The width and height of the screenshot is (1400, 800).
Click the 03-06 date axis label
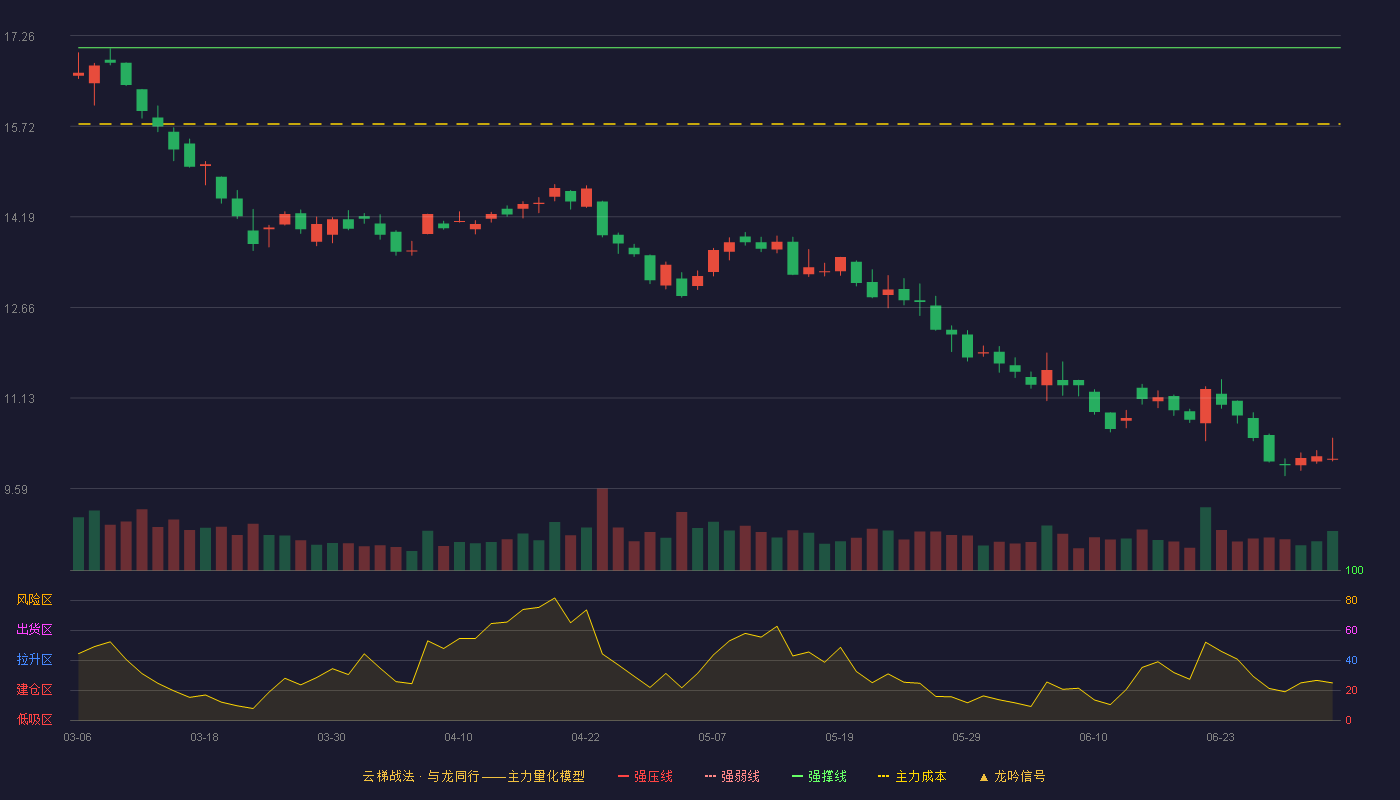click(x=77, y=737)
